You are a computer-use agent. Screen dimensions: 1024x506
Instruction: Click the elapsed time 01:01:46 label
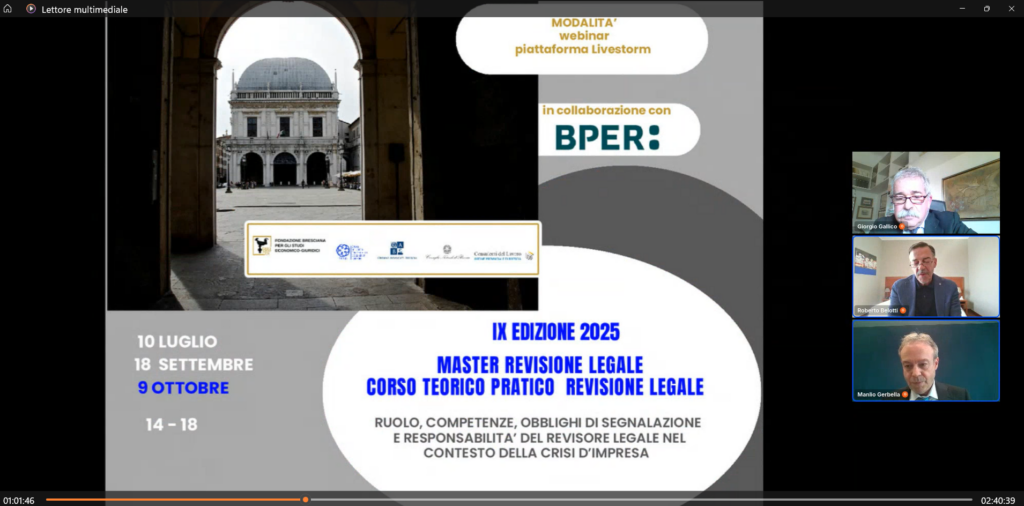18,500
